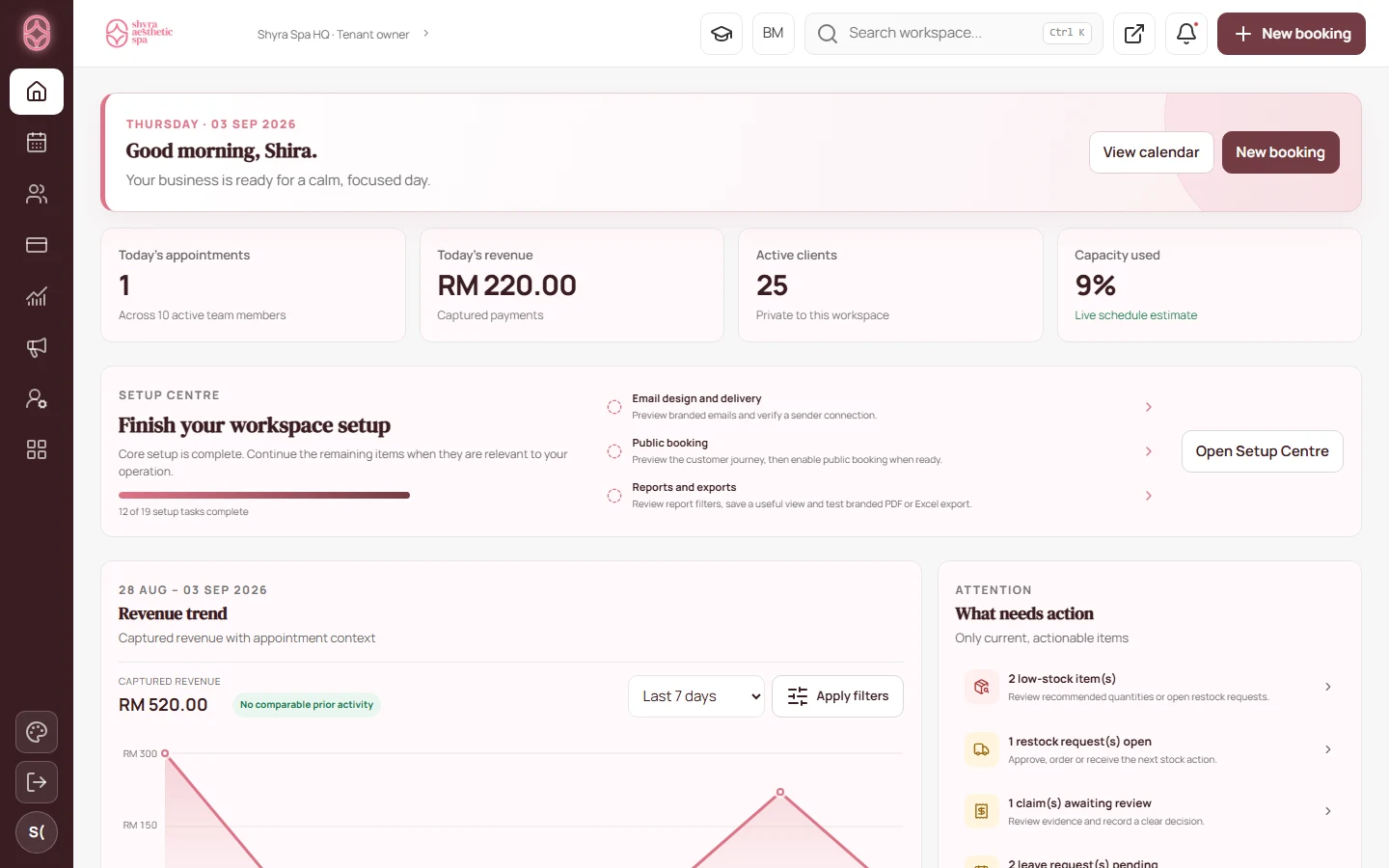Screen dimensions: 1389x868
Task: Open 2 leave request(s) pending alert
Action: point(1149,861)
